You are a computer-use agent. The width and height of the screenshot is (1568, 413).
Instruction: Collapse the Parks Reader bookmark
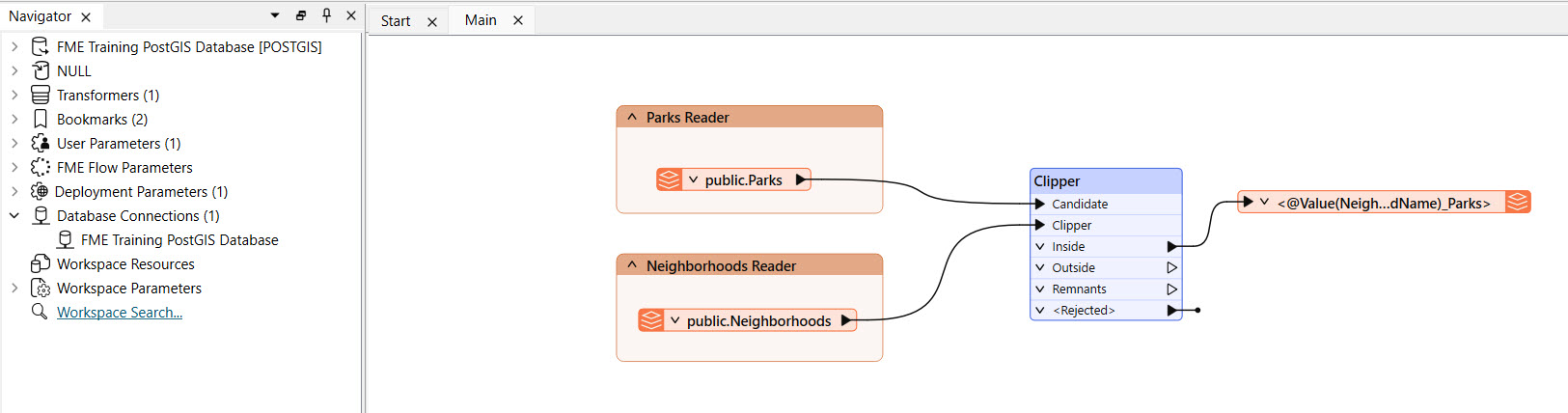coord(632,117)
